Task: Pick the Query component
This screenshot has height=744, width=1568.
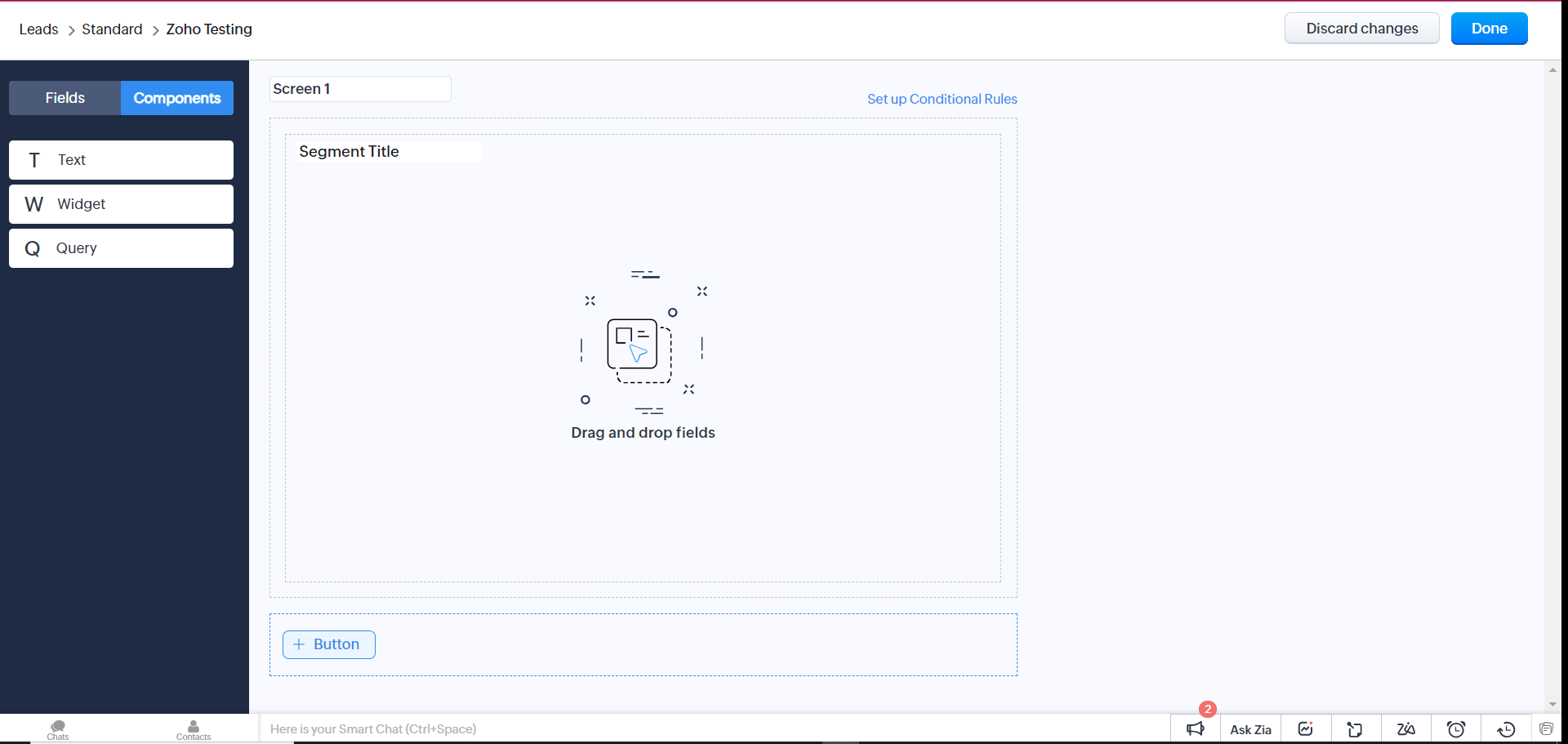Action: tap(121, 248)
